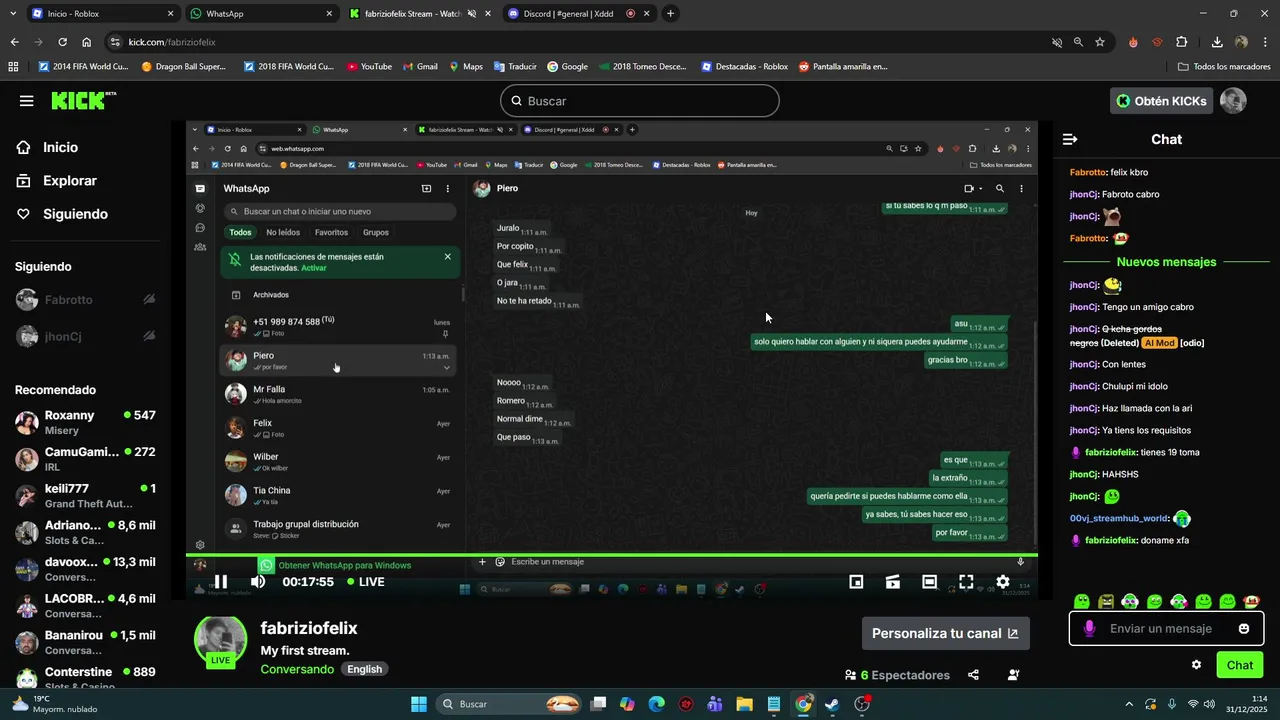Open emoji picker in chat input
The height and width of the screenshot is (720, 1280).
(1244, 629)
